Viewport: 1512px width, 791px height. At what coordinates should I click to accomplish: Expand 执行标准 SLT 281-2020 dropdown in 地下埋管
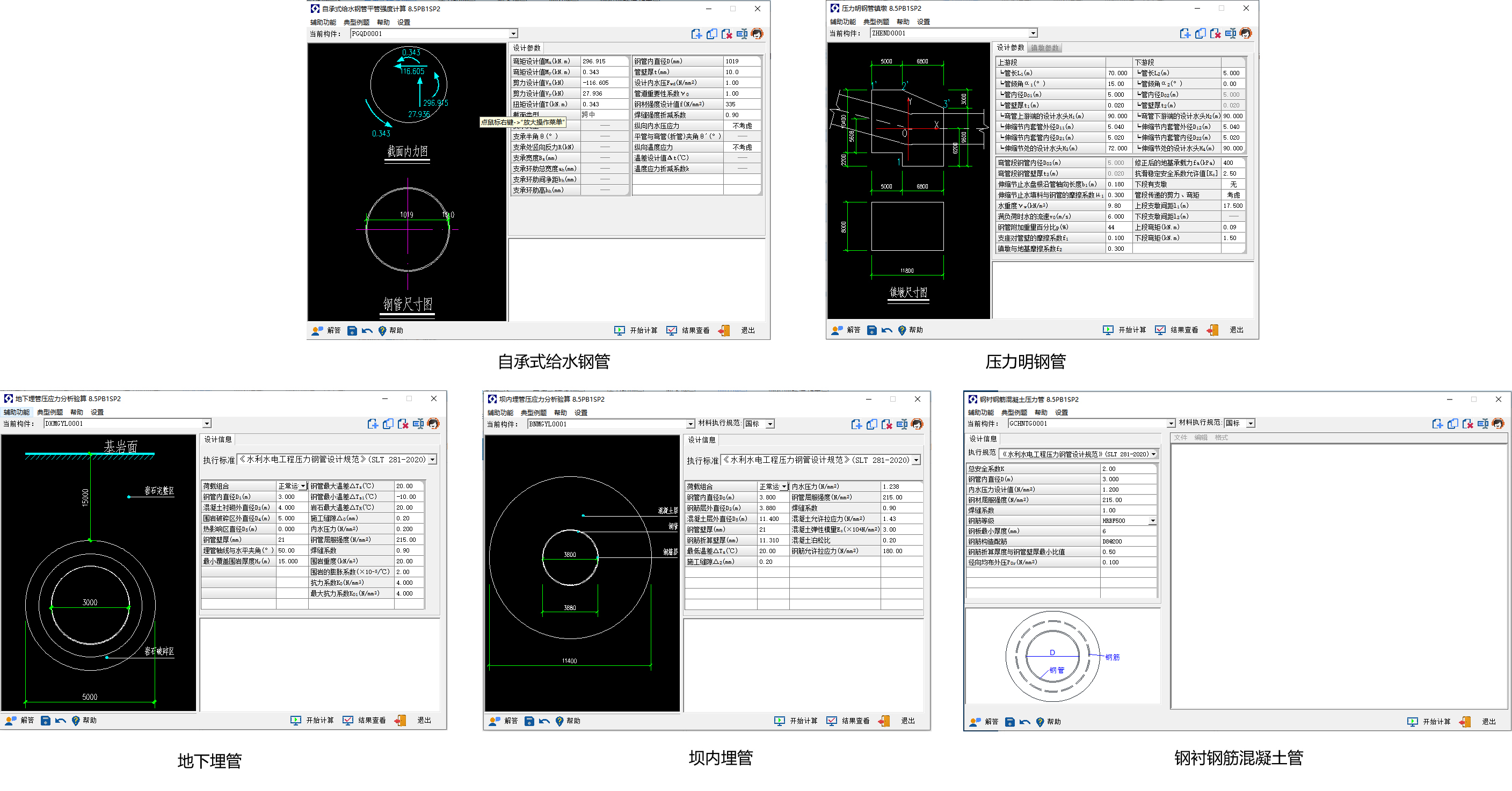433,460
